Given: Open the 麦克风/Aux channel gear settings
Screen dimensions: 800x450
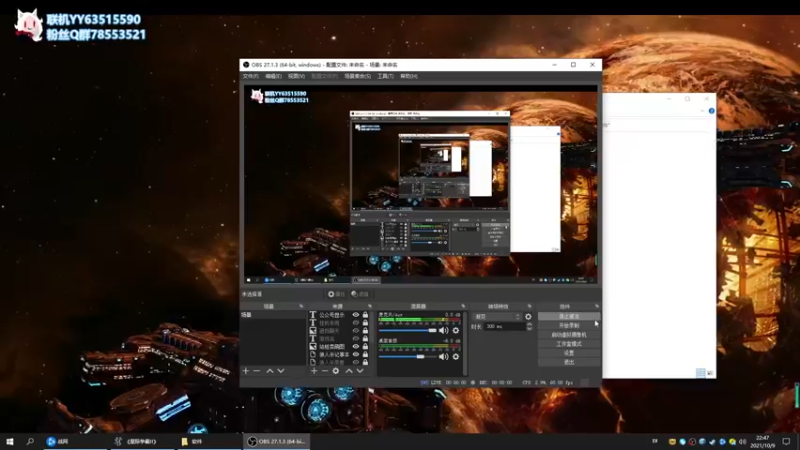Looking at the screenshot, I should pyautogui.click(x=456, y=331).
